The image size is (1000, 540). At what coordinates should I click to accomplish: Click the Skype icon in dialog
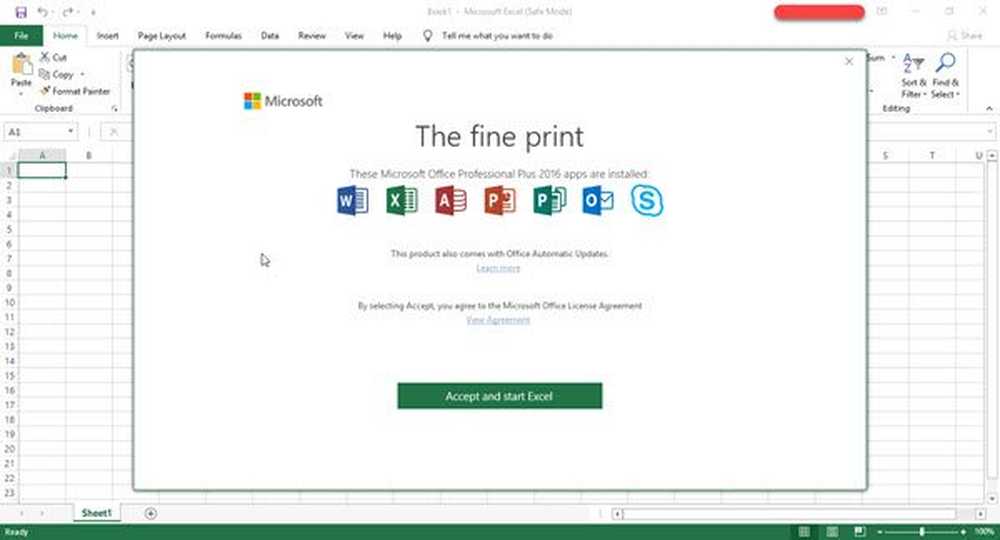point(646,201)
